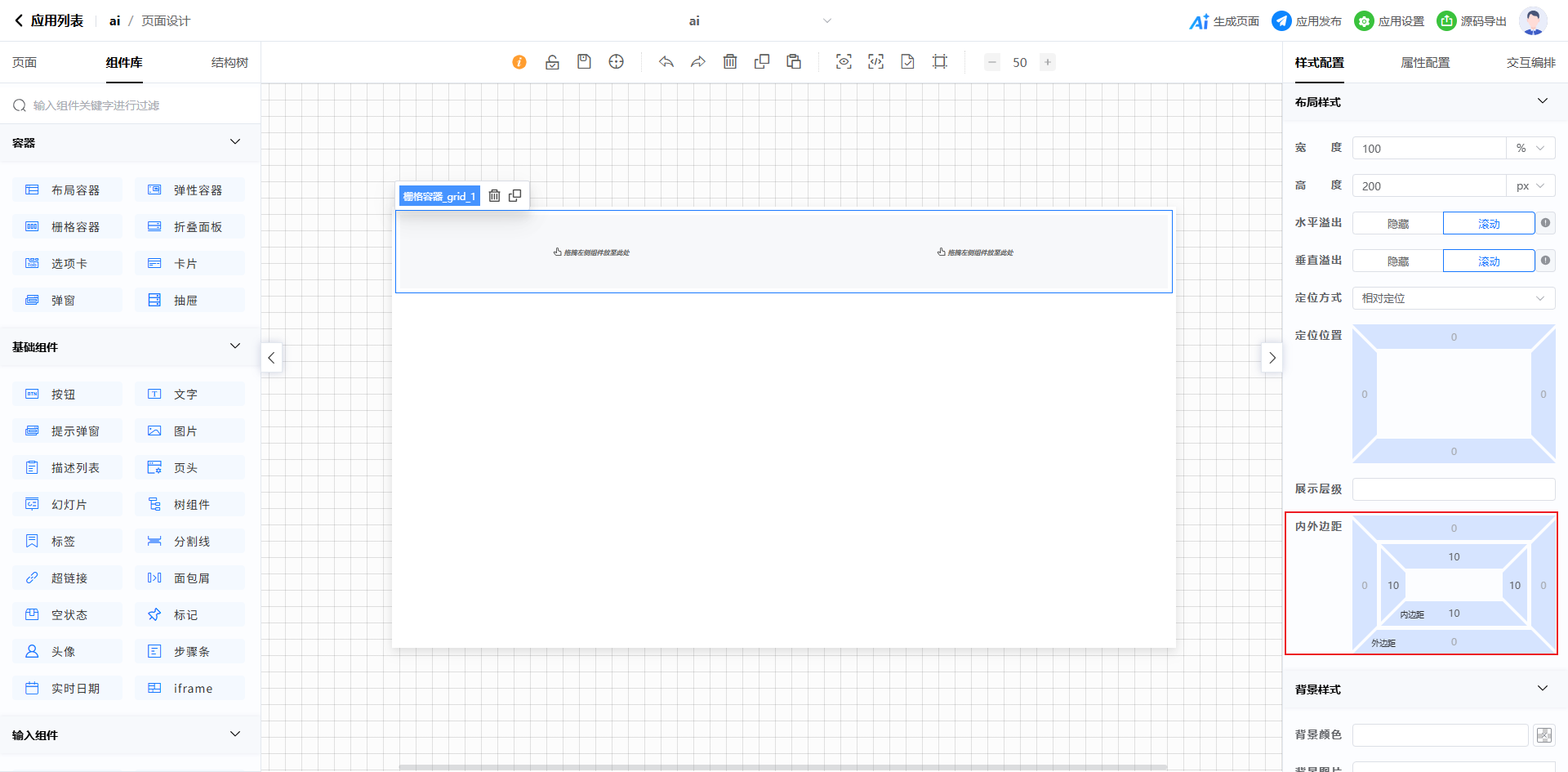Set 水平溢出 to 隐藏
This screenshot has height=772, width=1568.
pyautogui.click(x=1397, y=224)
